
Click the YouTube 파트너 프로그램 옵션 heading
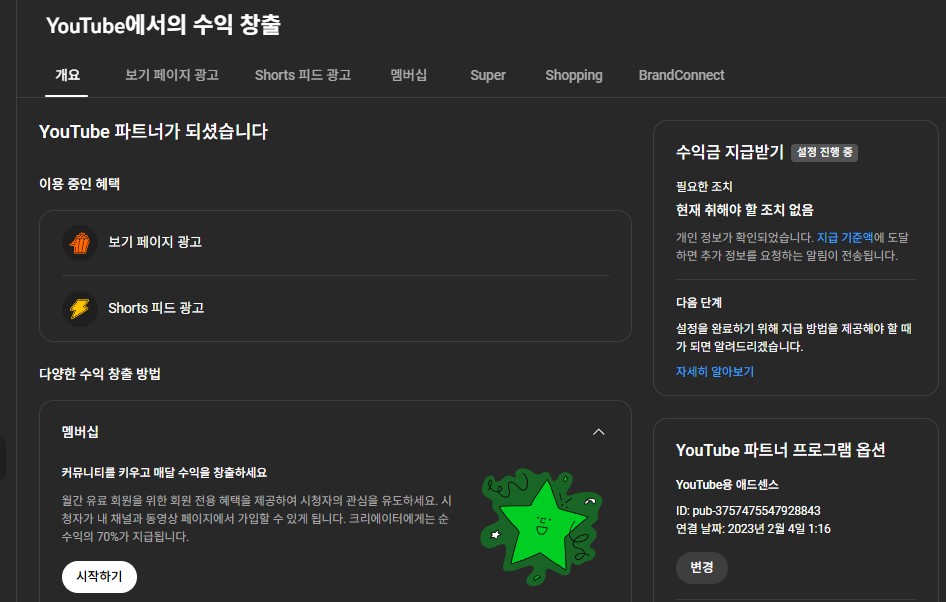(x=780, y=450)
